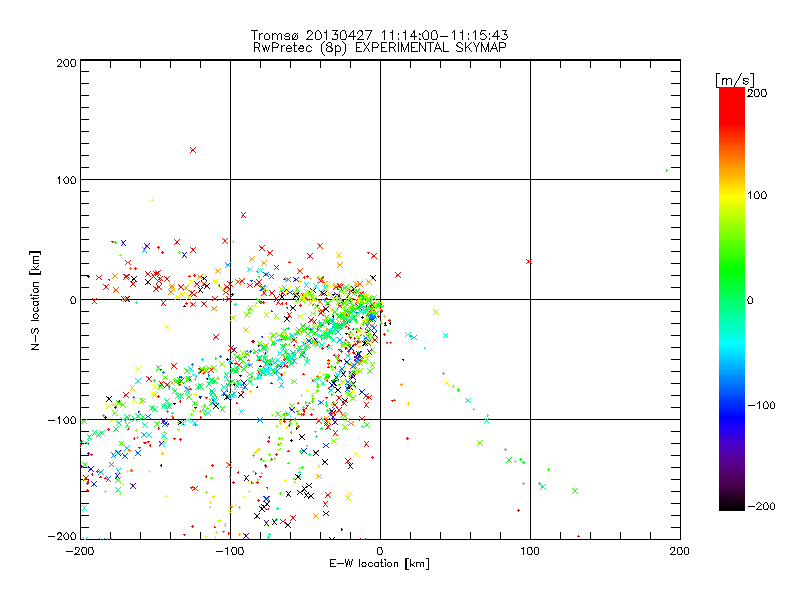Click the subtitle 'RwPretec (8p) EXPERIMENTAL SKYMAP'
Viewport: 800px width, 600px height.
point(380,48)
